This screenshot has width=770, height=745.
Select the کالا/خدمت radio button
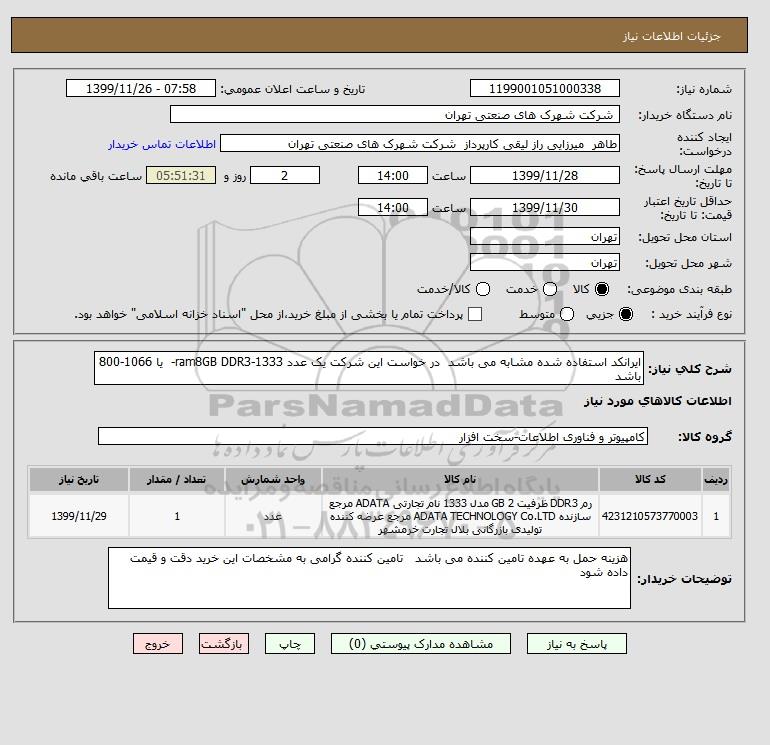pos(483,289)
